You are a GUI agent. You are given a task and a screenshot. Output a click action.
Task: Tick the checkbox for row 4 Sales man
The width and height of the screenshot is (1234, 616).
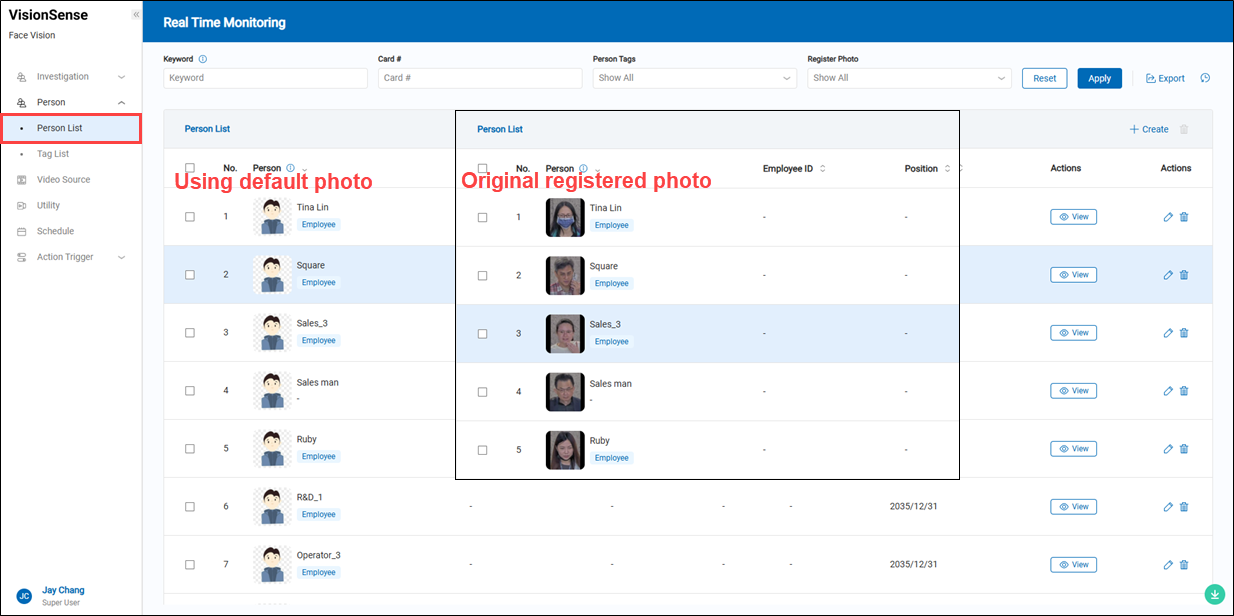(190, 391)
